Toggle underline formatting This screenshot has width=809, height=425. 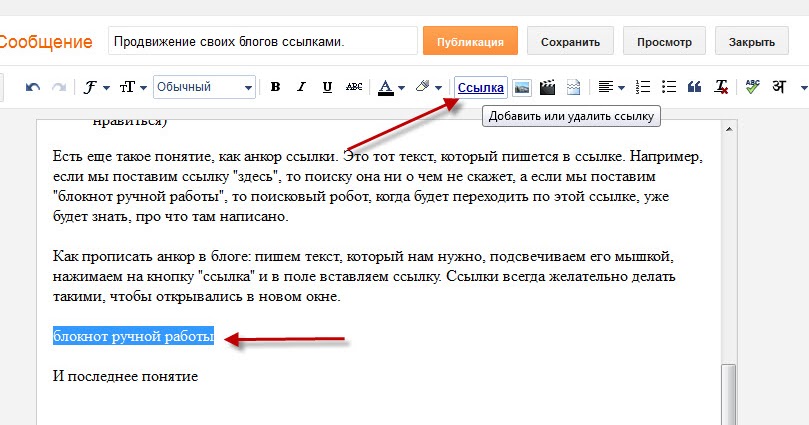[x=327, y=87]
